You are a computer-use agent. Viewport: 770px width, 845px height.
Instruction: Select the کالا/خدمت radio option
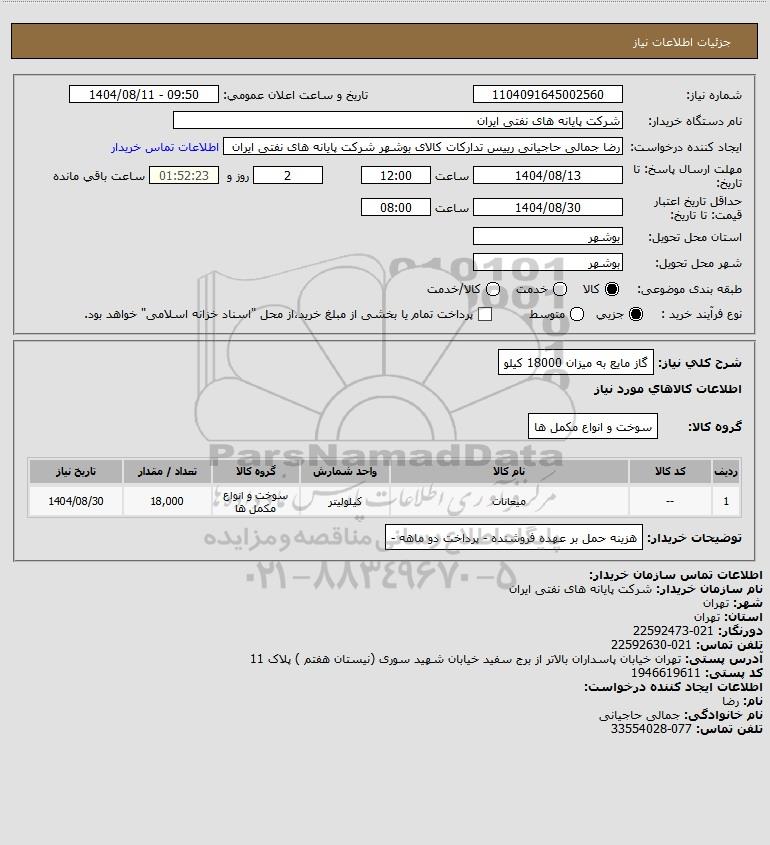pos(492,289)
